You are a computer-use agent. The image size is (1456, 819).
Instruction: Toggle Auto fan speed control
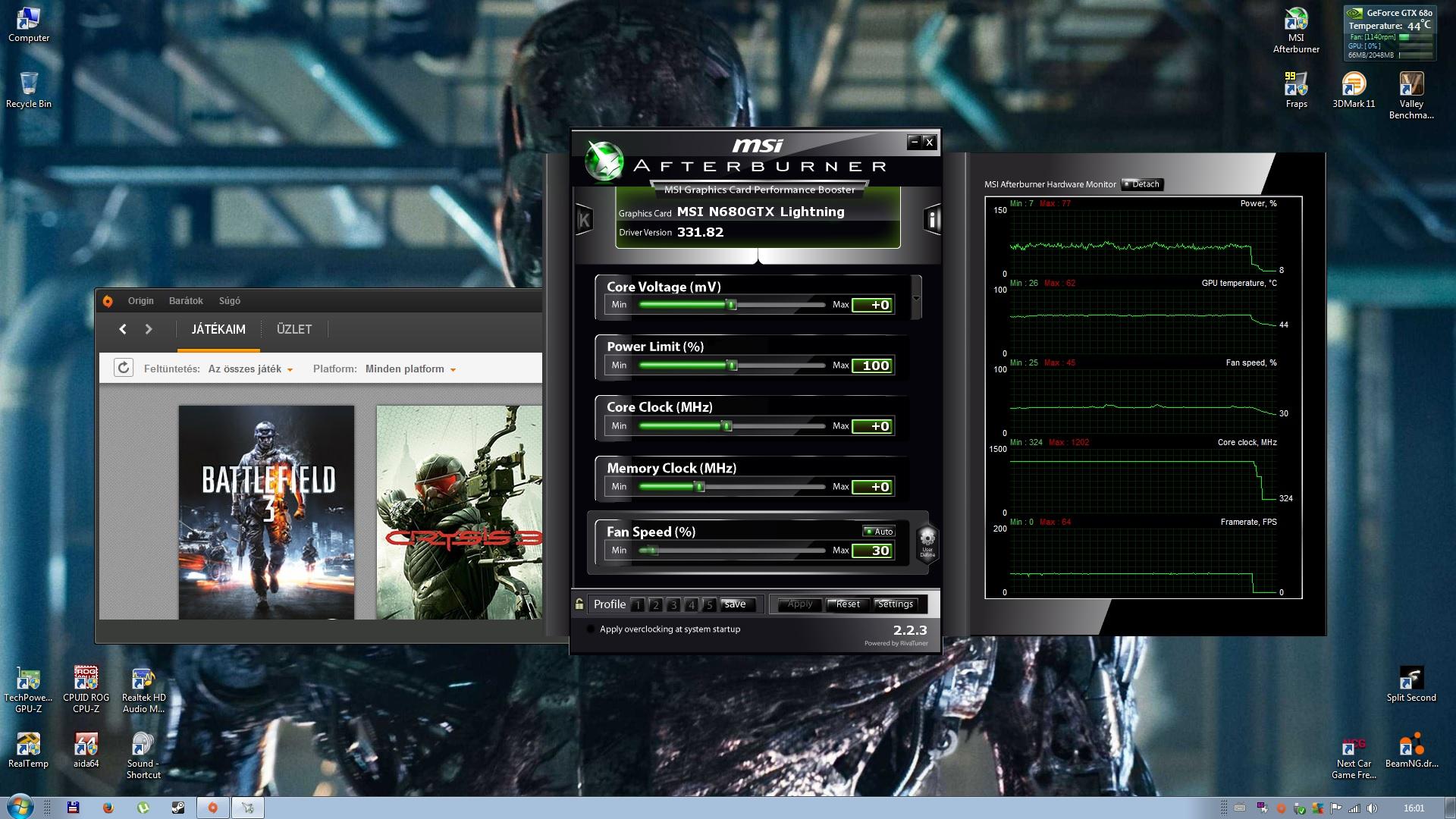879,532
